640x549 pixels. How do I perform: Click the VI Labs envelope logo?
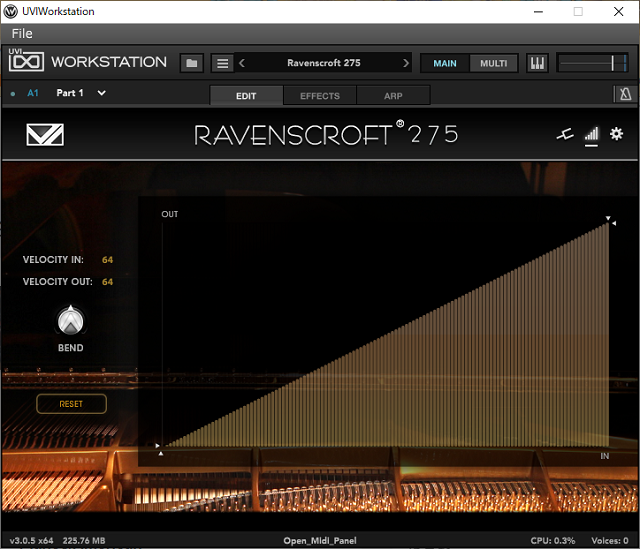click(45, 135)
